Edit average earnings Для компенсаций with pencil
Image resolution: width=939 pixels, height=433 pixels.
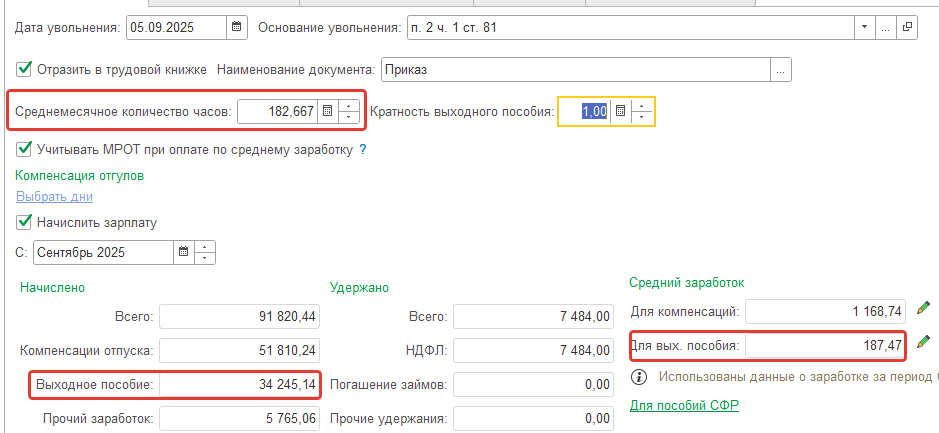click(922, 309)
